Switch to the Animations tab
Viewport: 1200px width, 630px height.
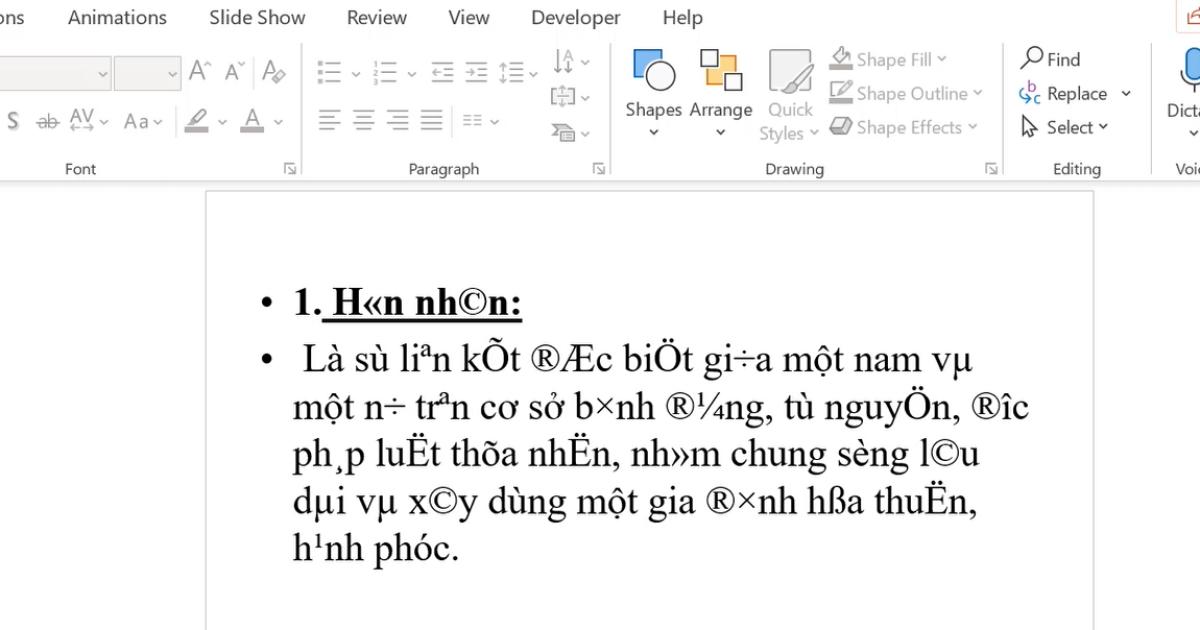117,17
